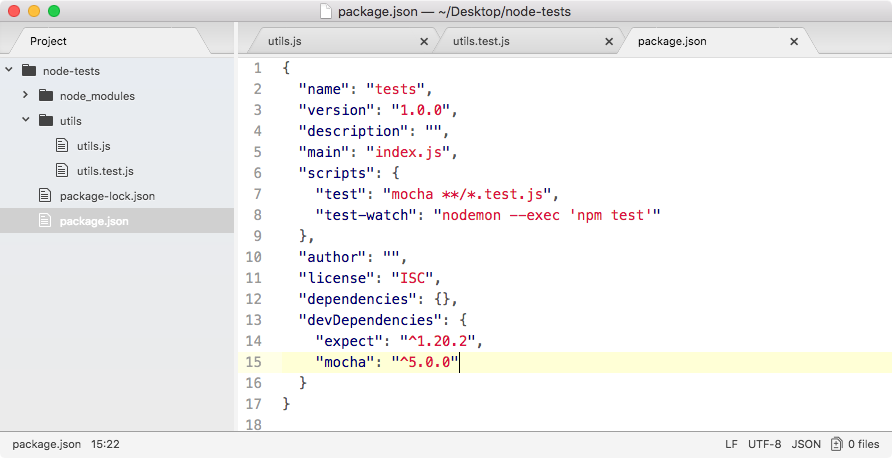Click the node-tests root folder icon
Viewport: 892px width, 458px height.
pyautogui.click(x=28, y=71)
